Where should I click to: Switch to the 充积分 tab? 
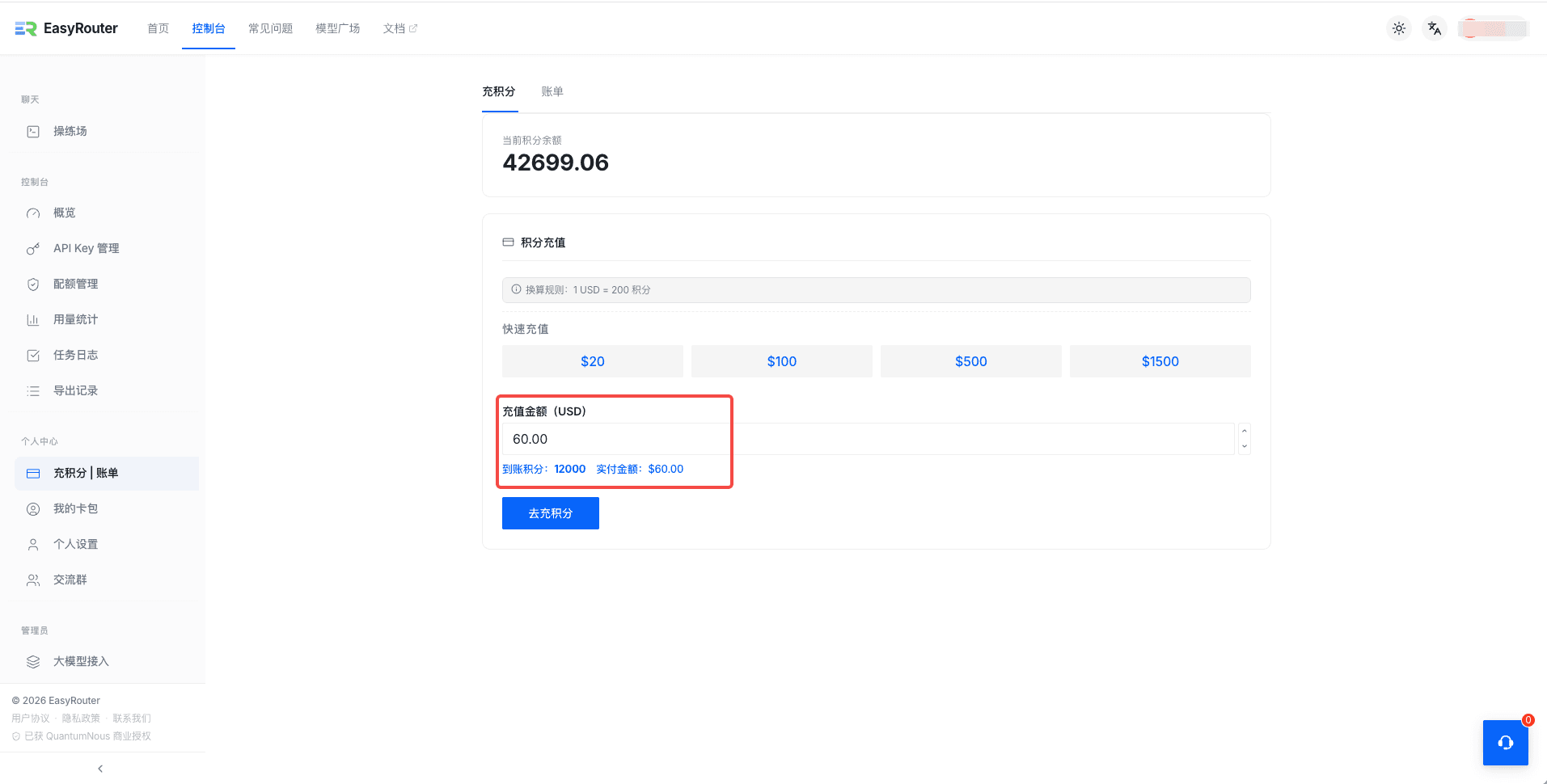[x=499, y=91]
